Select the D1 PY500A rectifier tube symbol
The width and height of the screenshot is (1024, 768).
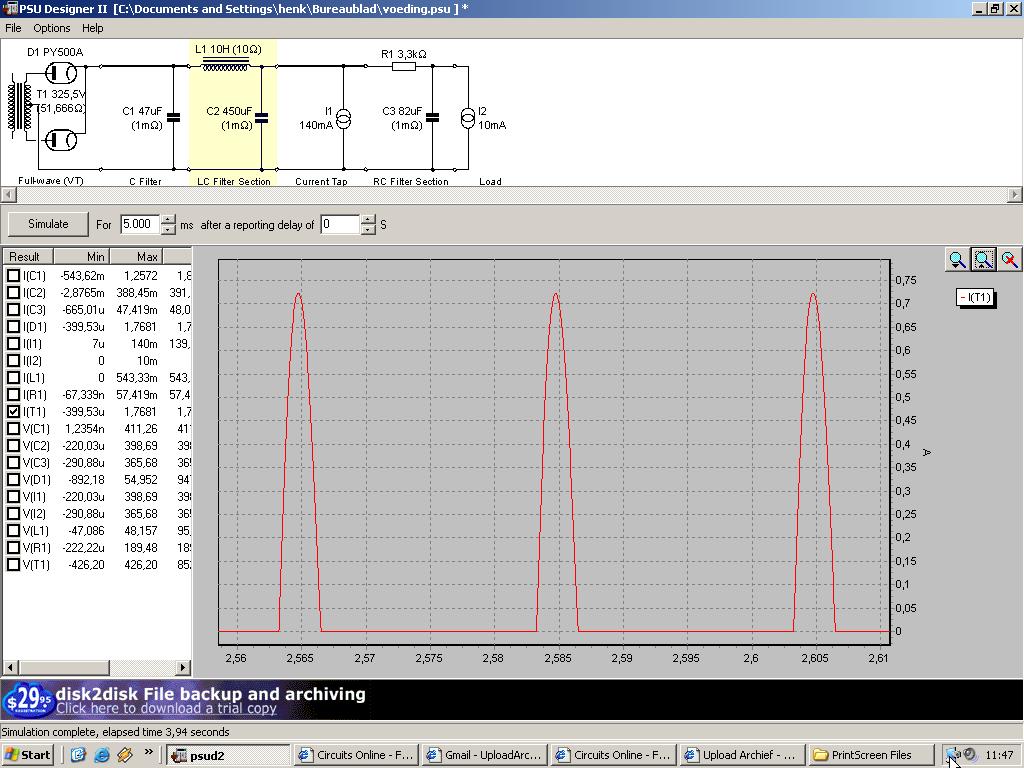(x=62, y=74)
